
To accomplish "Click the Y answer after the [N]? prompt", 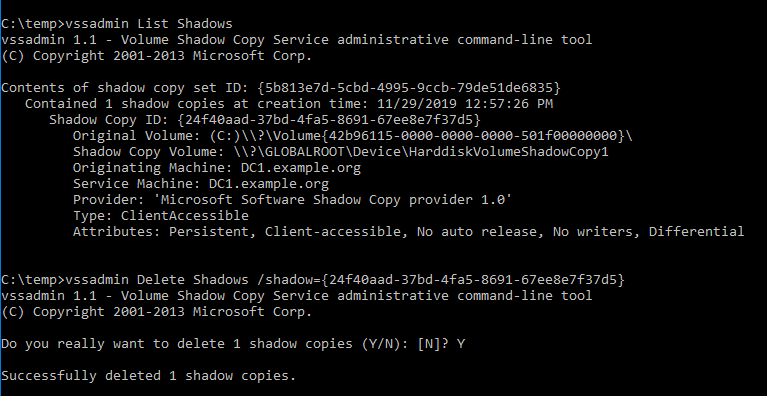I will coord(460,344).
